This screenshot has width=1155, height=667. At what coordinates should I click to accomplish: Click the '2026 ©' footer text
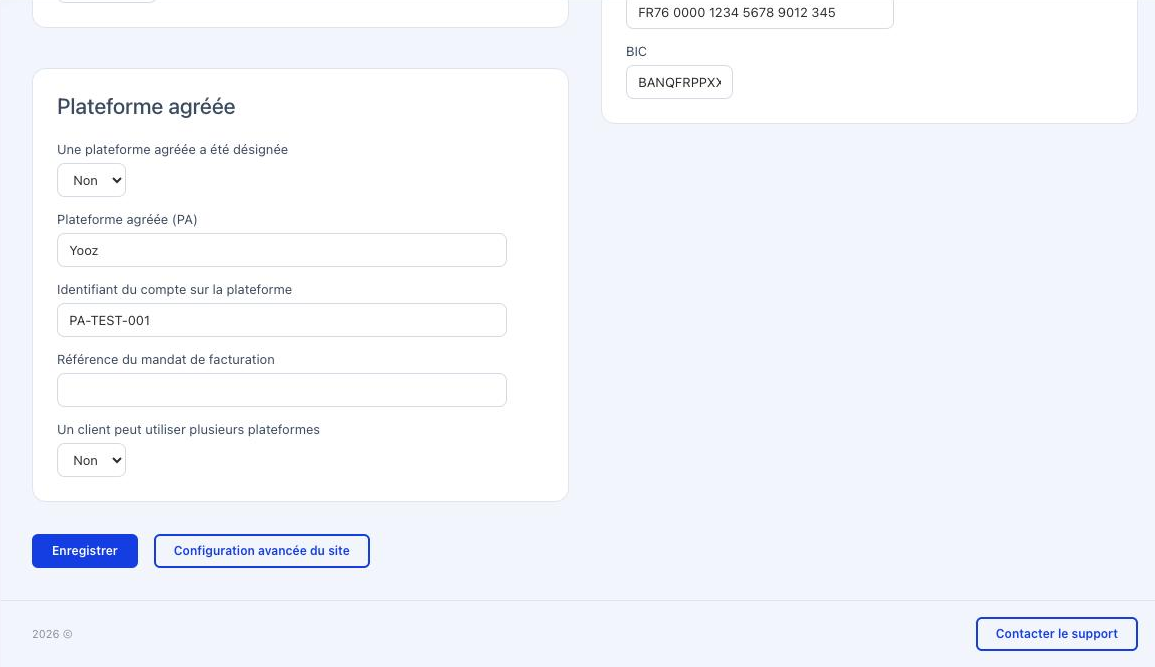[x=52, y=634]
